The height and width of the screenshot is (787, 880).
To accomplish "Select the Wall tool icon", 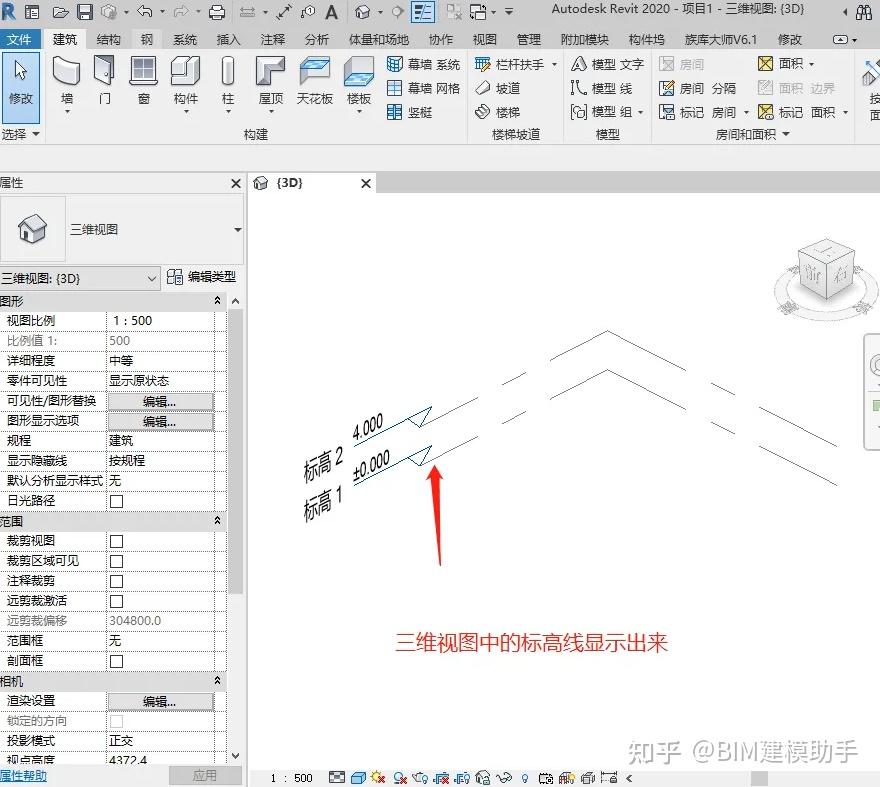I will click(x=66, y=71).
